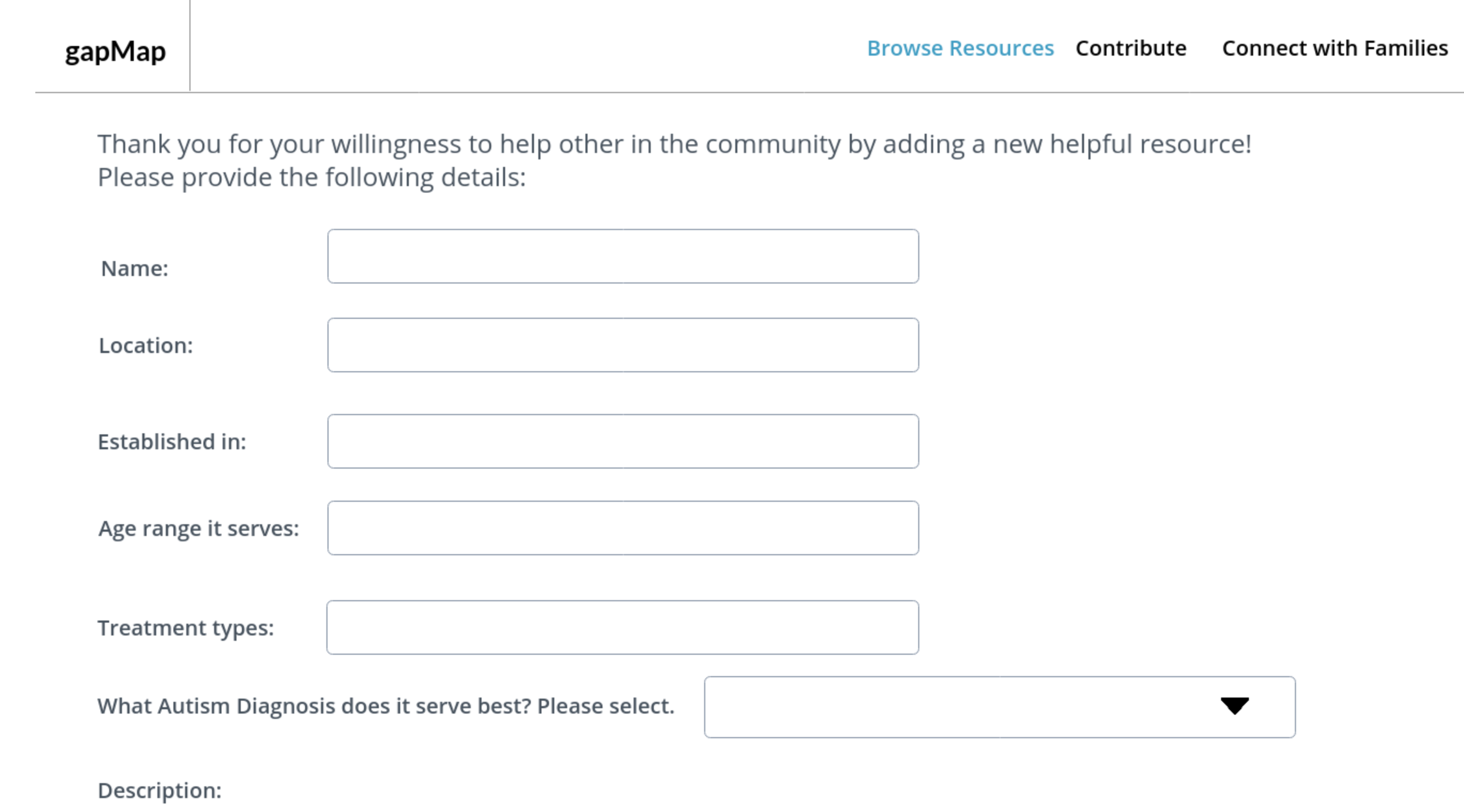Focus the Treatment types input
The image size is (1464, 812).
622,627
